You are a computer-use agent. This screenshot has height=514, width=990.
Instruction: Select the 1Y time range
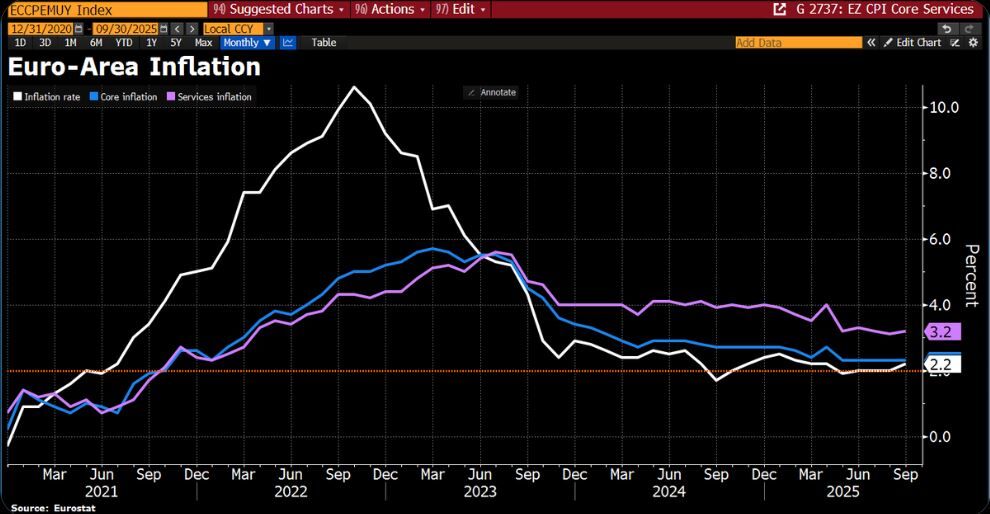152,42
